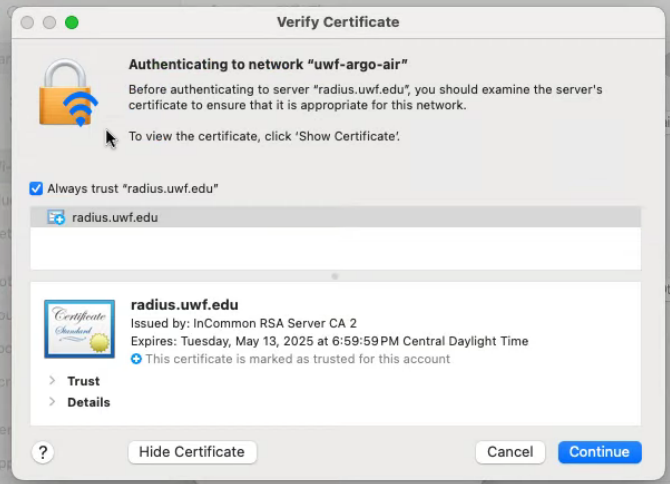The image size is (670, 484).
Task: Cancel the certificate verification
Action: point(510,452)
